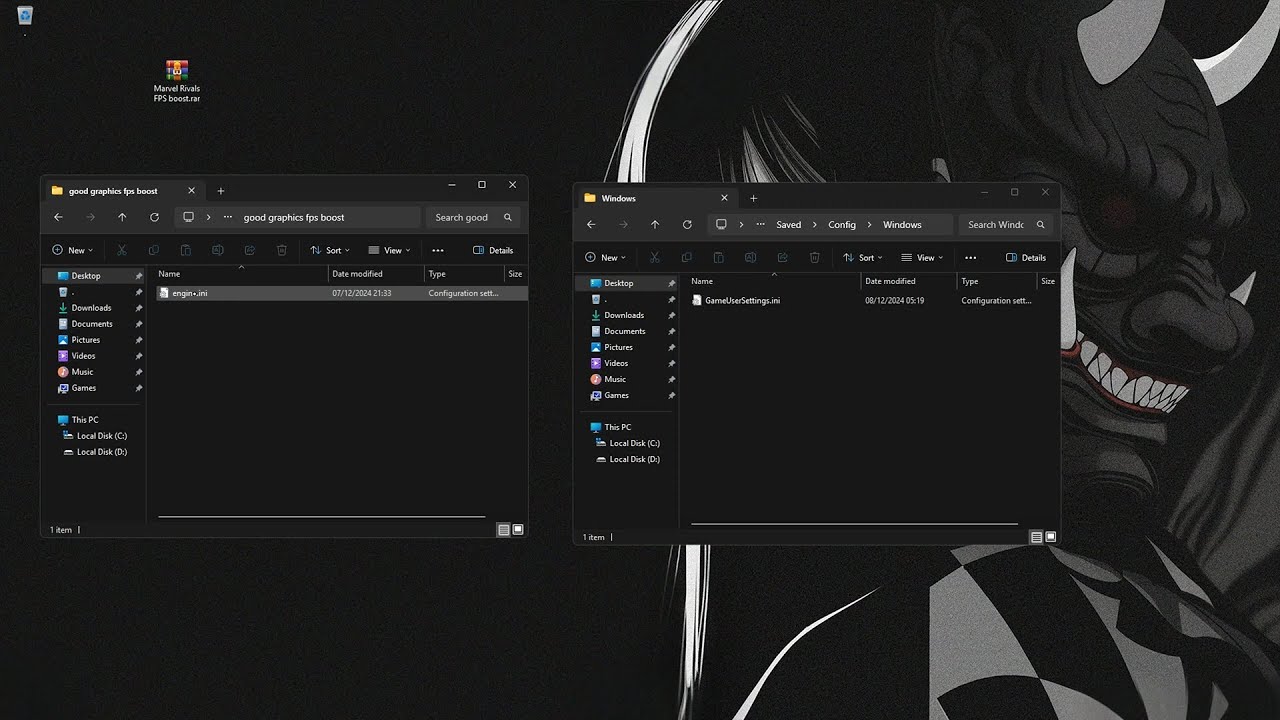Open Games in Windows window sidebar
This screenshot has height=720, width=1280.
616,395
